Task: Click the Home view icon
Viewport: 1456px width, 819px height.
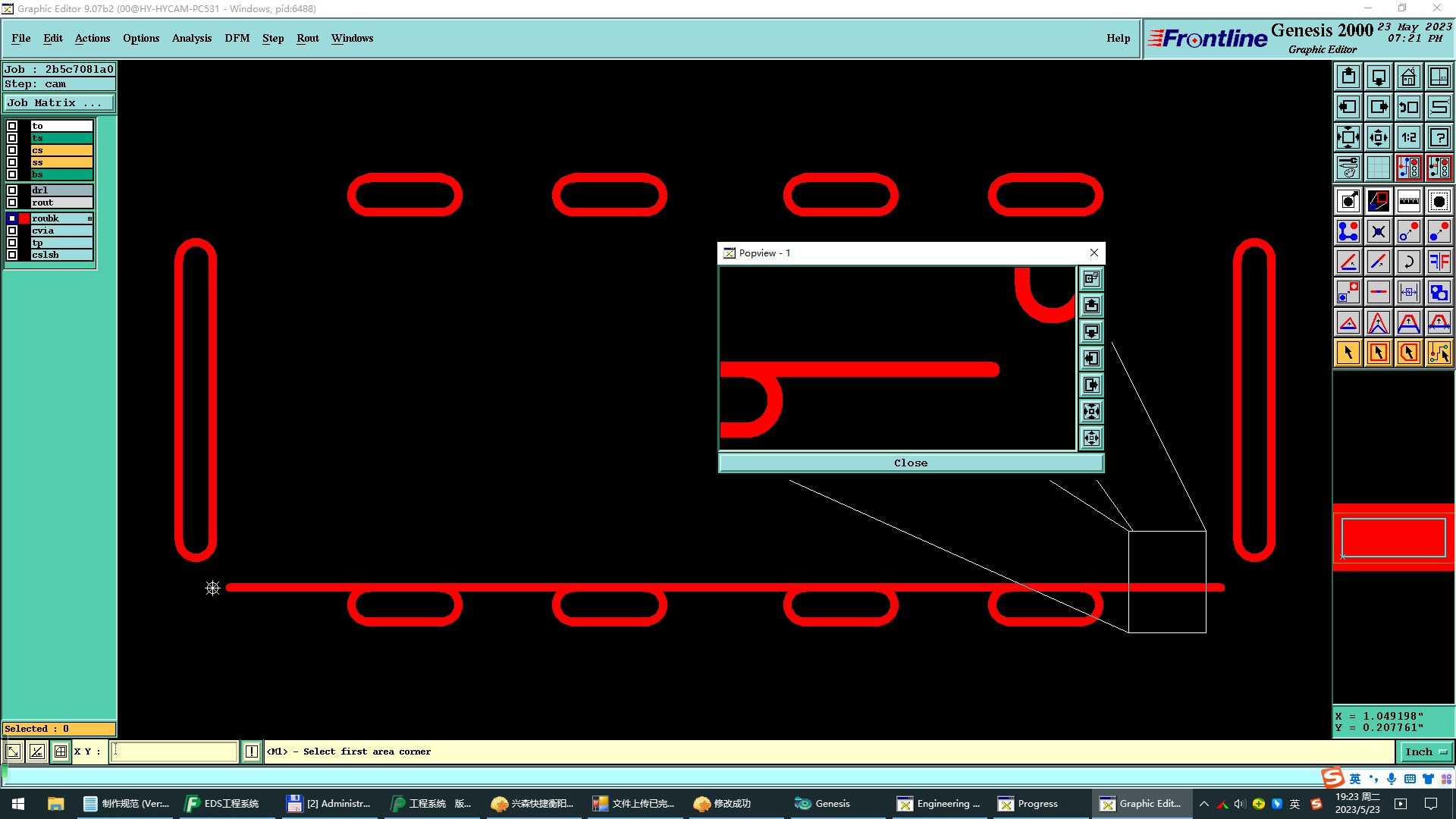Action: tap(1408, 77)
